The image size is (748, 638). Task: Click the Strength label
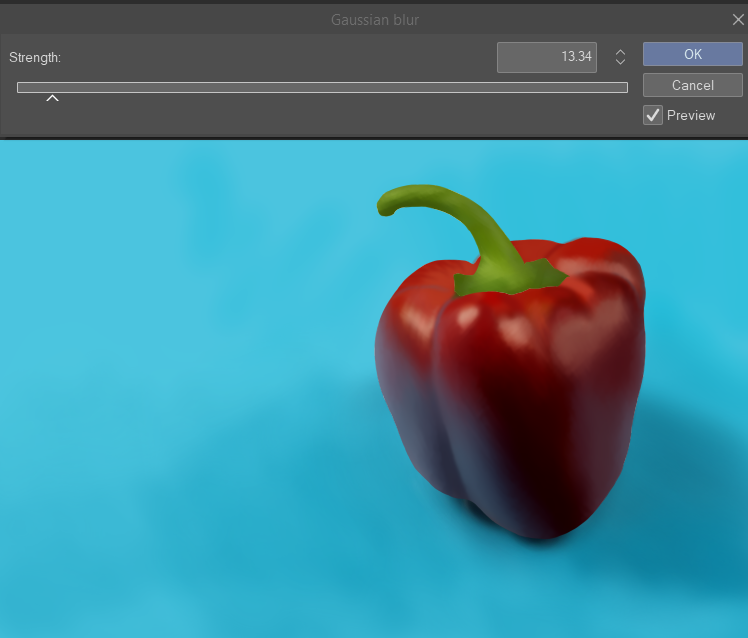(x=35, y=58)
